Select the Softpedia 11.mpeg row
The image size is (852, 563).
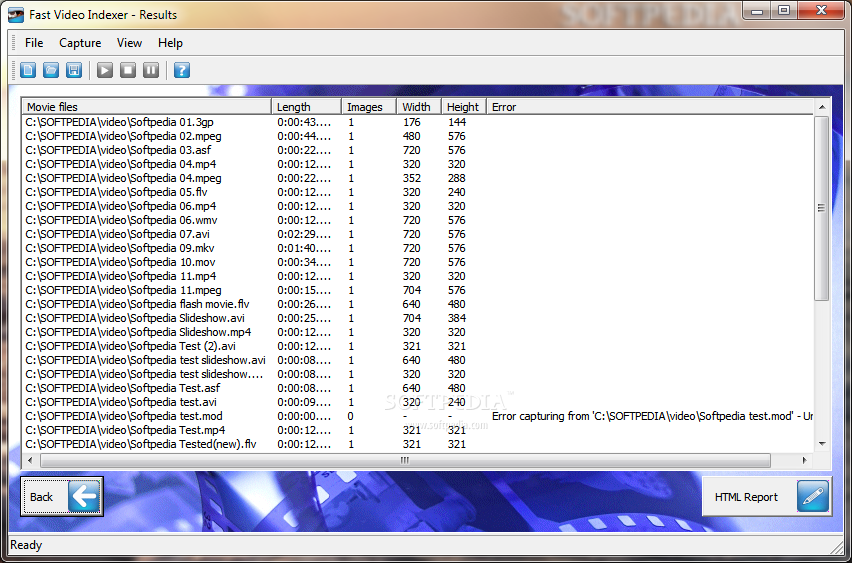click(x=418, y=290)
